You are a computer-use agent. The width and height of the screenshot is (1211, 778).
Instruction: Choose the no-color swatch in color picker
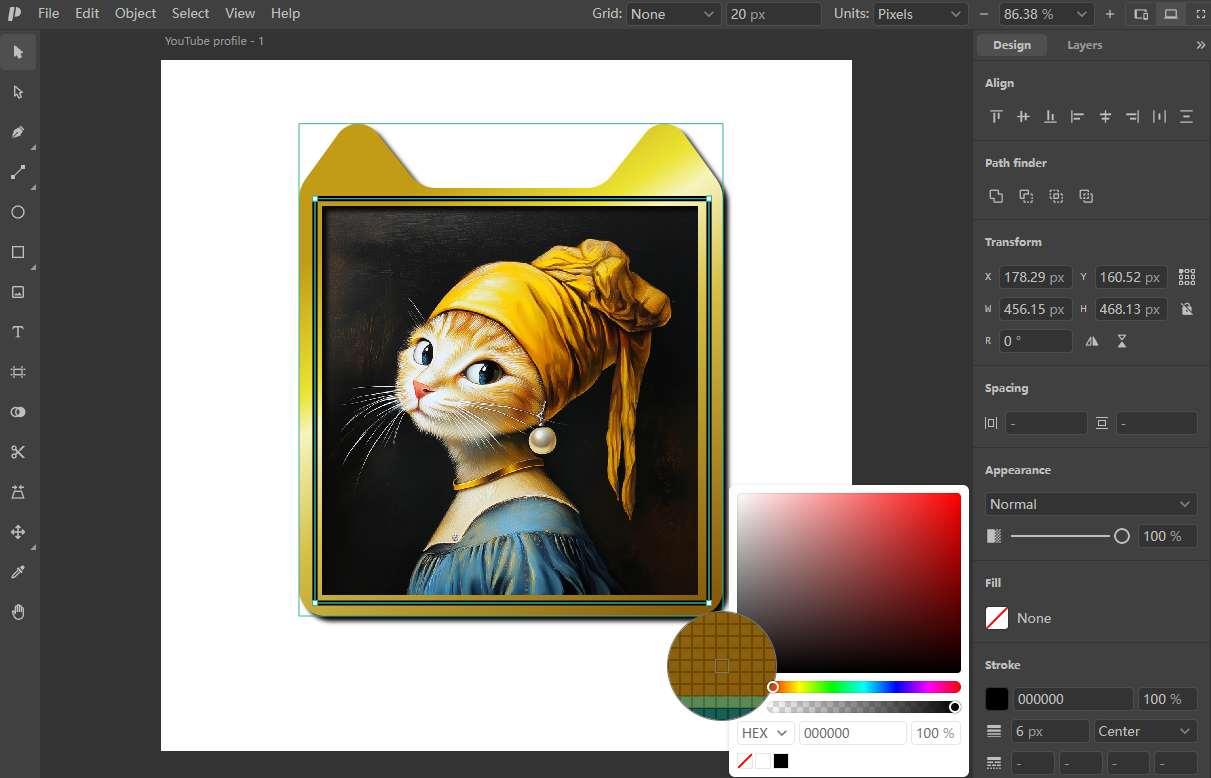(x=745, y=761)
